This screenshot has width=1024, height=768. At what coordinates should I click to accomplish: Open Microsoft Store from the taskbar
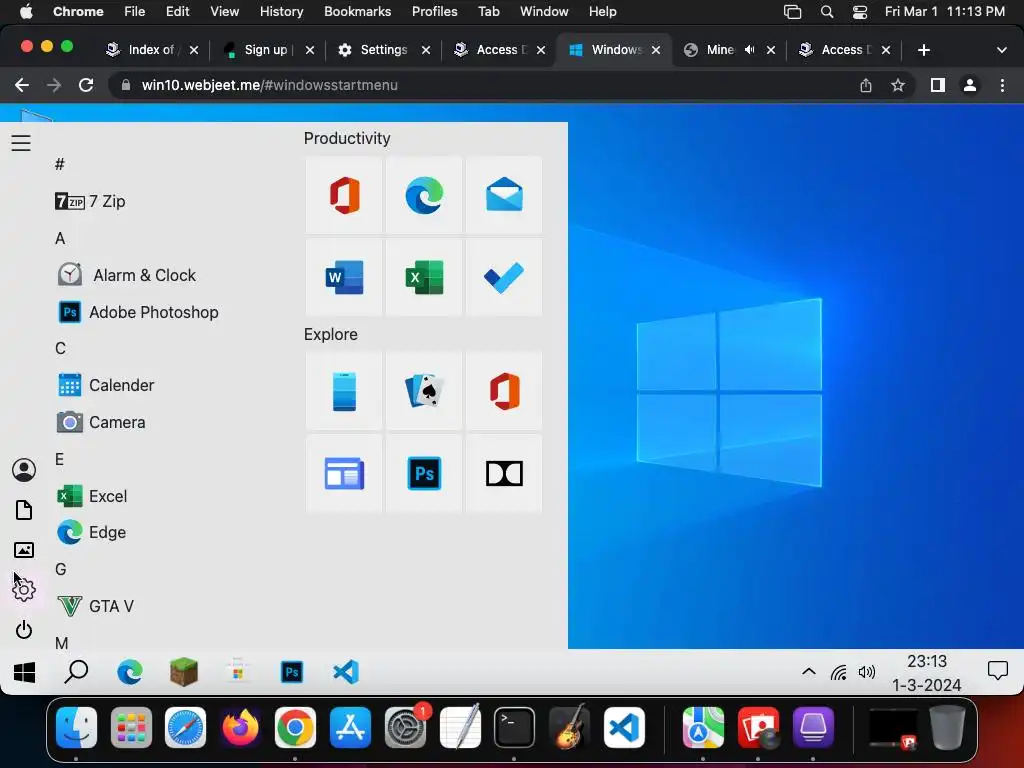pos(238,672)
